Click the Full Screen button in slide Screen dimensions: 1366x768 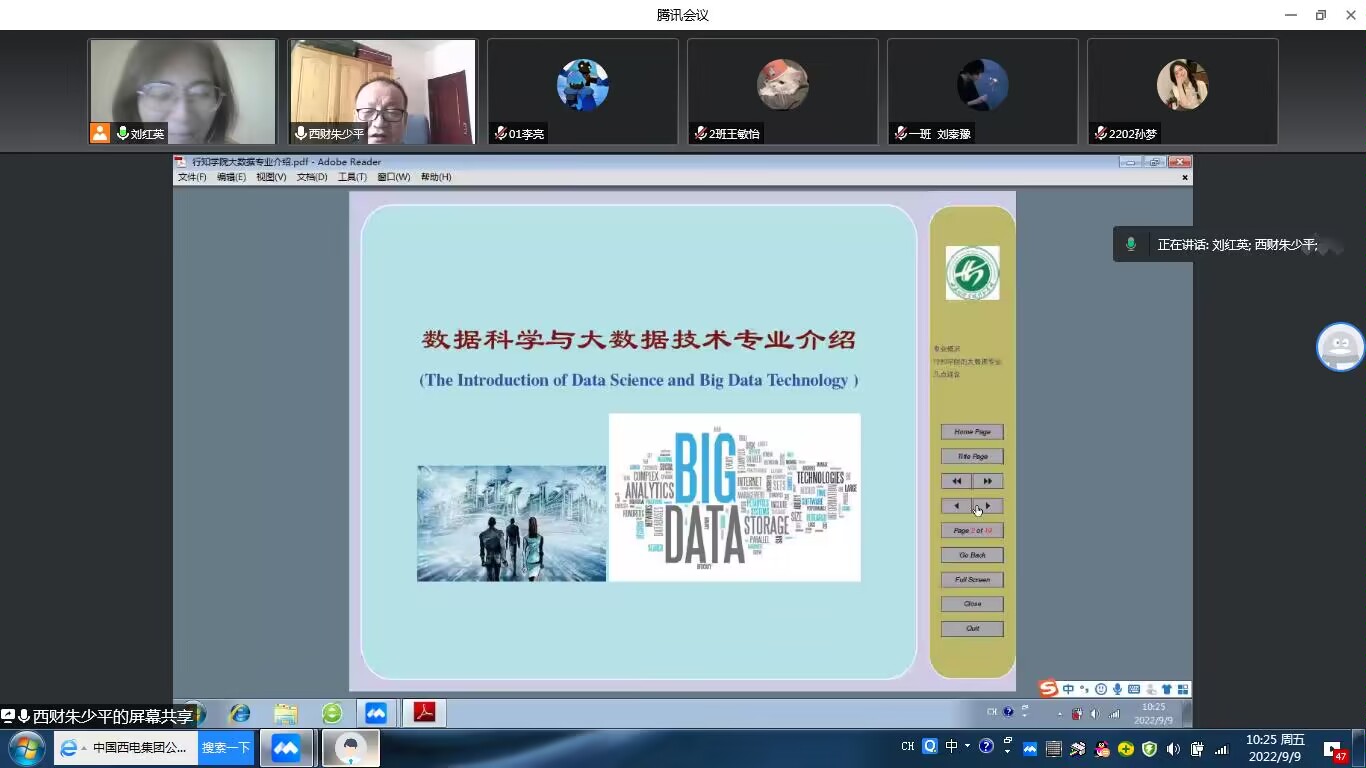pos(972,579)
